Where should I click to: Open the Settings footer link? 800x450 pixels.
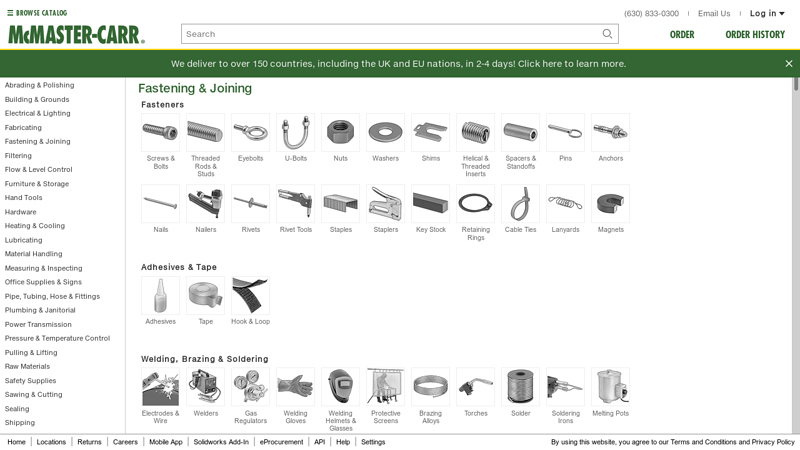373,442
